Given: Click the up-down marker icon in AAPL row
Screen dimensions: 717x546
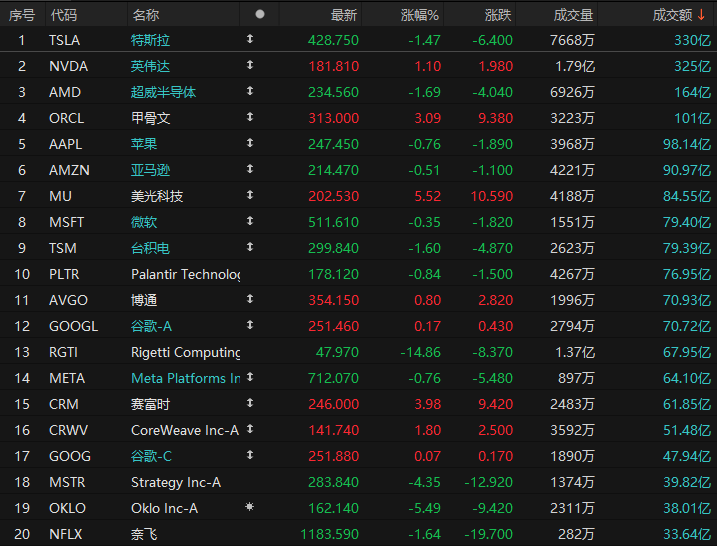Looking at the screenshot, I should click(x=250, y=143).
